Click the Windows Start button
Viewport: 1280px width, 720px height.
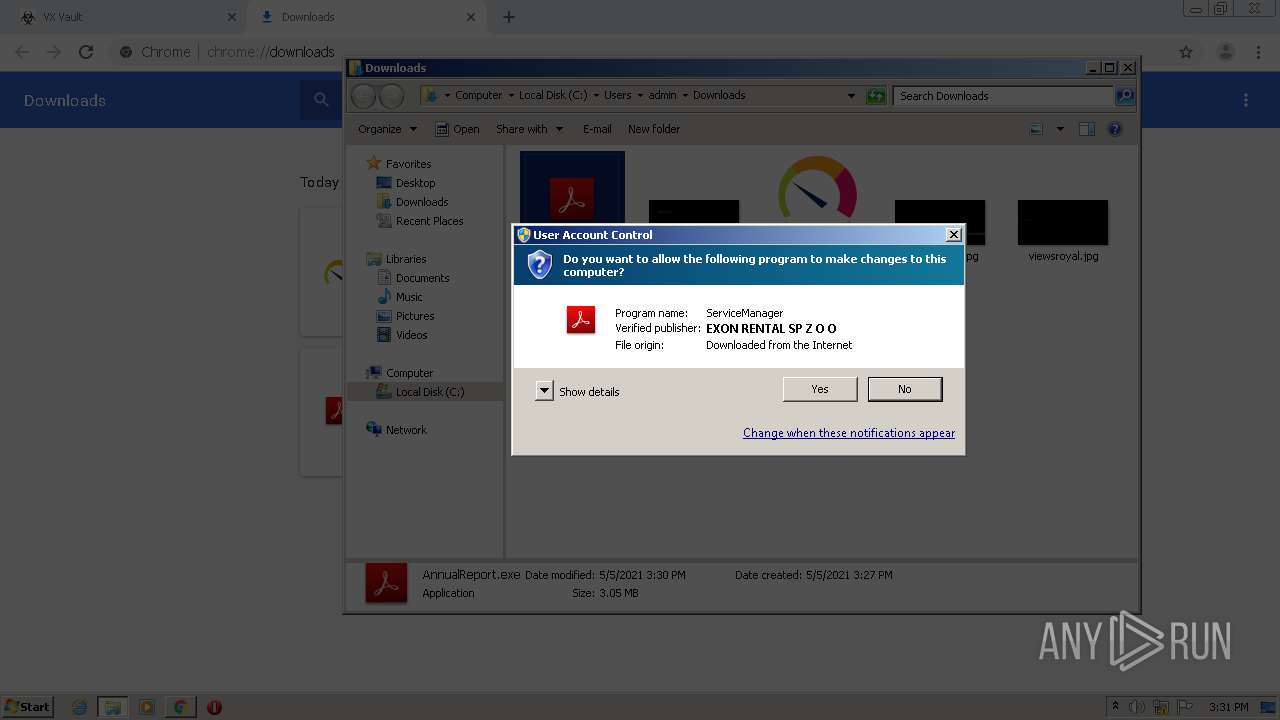[x=28, y=707]
